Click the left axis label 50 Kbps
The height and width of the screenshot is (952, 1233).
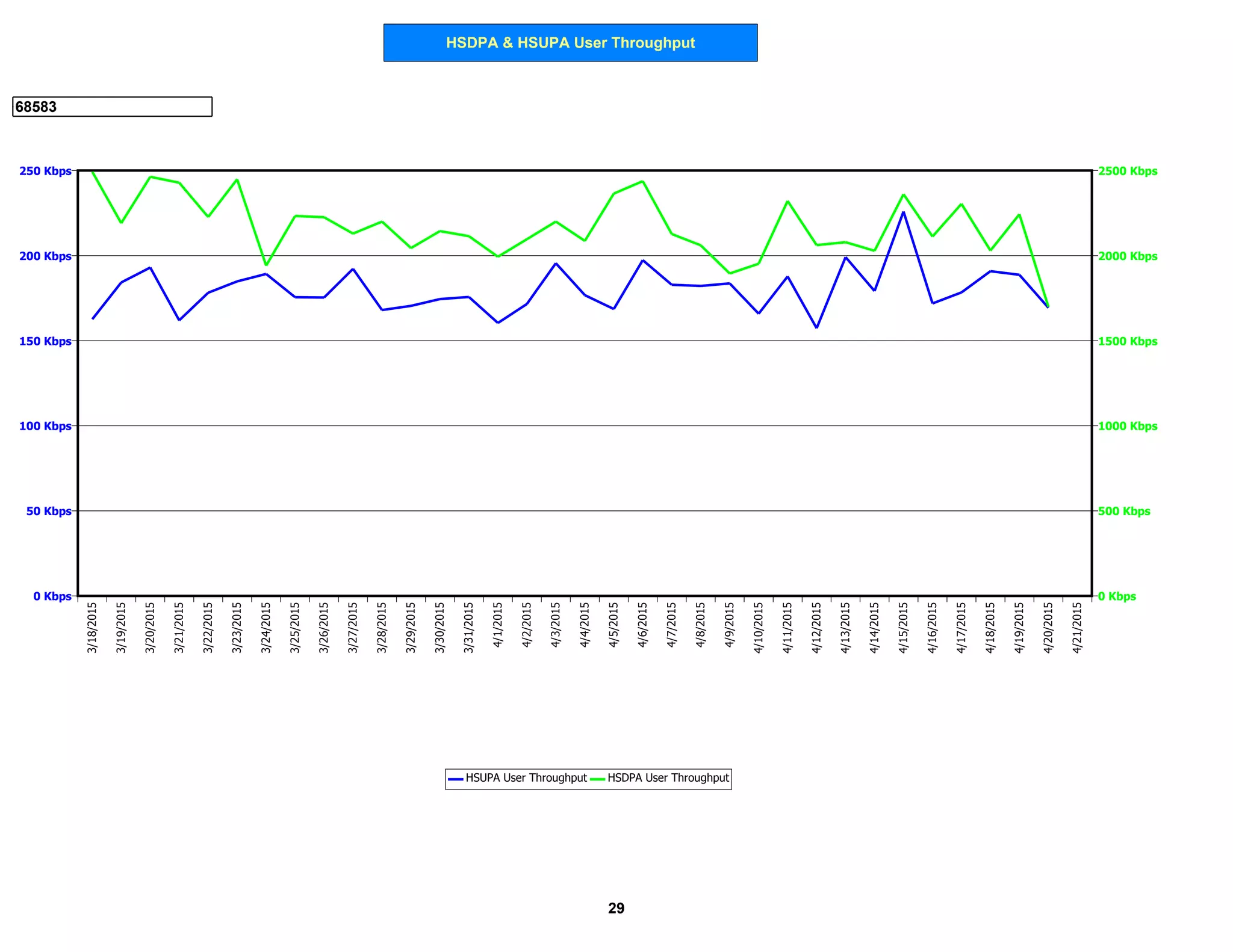click(x=49, y=511)
